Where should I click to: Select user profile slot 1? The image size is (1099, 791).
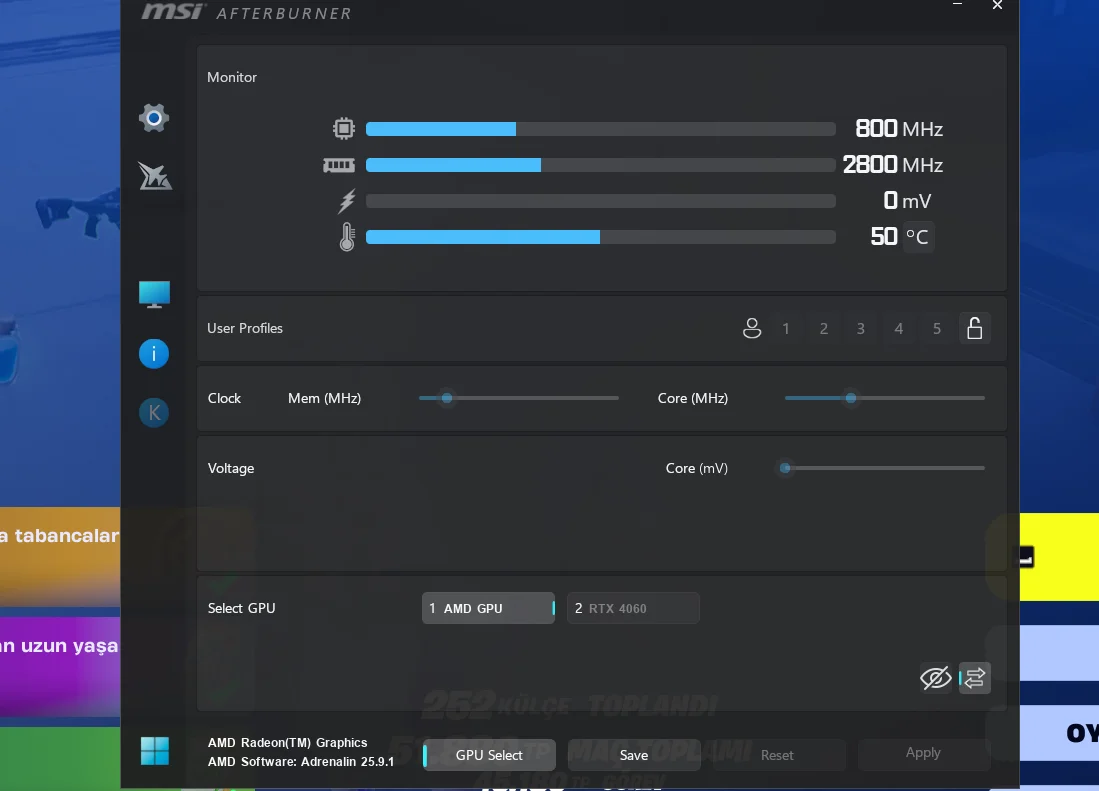pos(786,329)
